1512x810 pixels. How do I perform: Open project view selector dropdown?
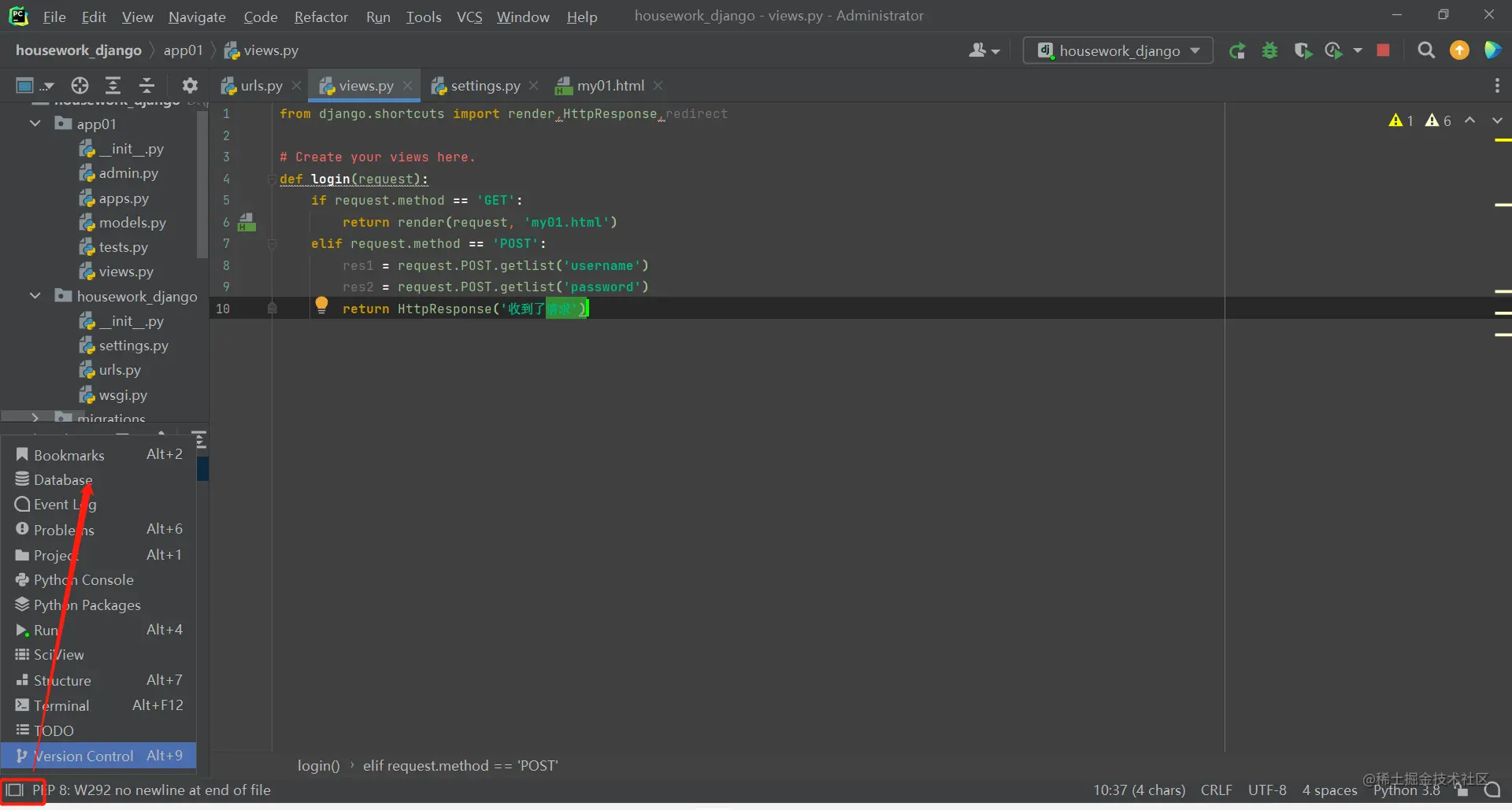click(x=35, y=85)
